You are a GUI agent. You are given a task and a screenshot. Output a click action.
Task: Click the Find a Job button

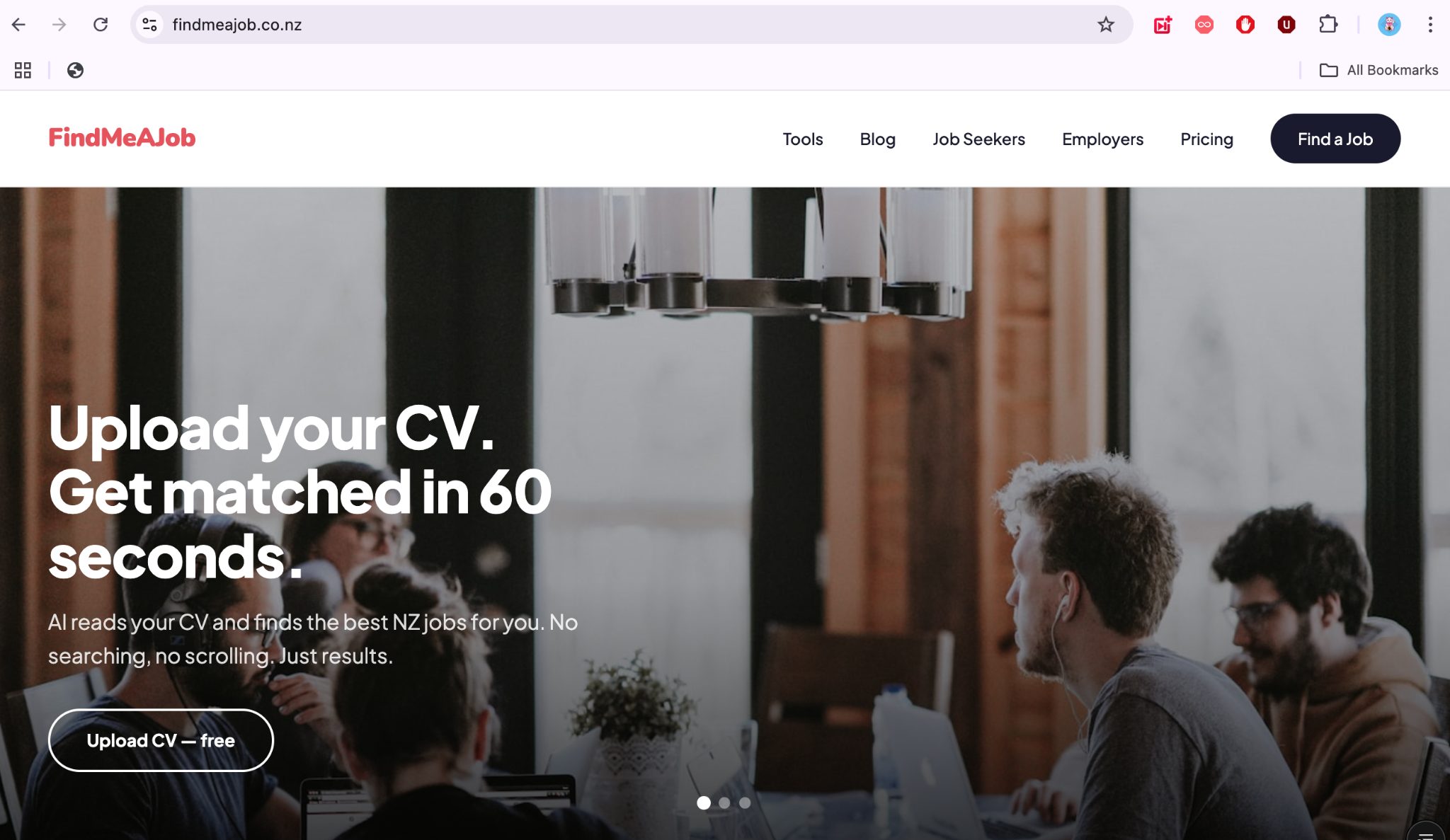1335,139
